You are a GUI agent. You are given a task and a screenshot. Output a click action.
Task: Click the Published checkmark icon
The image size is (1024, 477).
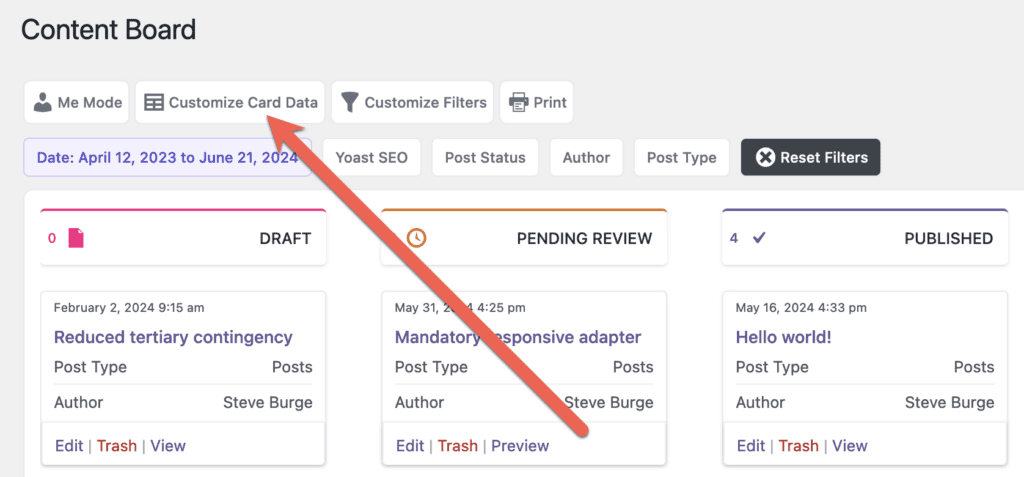click(759, 238)
